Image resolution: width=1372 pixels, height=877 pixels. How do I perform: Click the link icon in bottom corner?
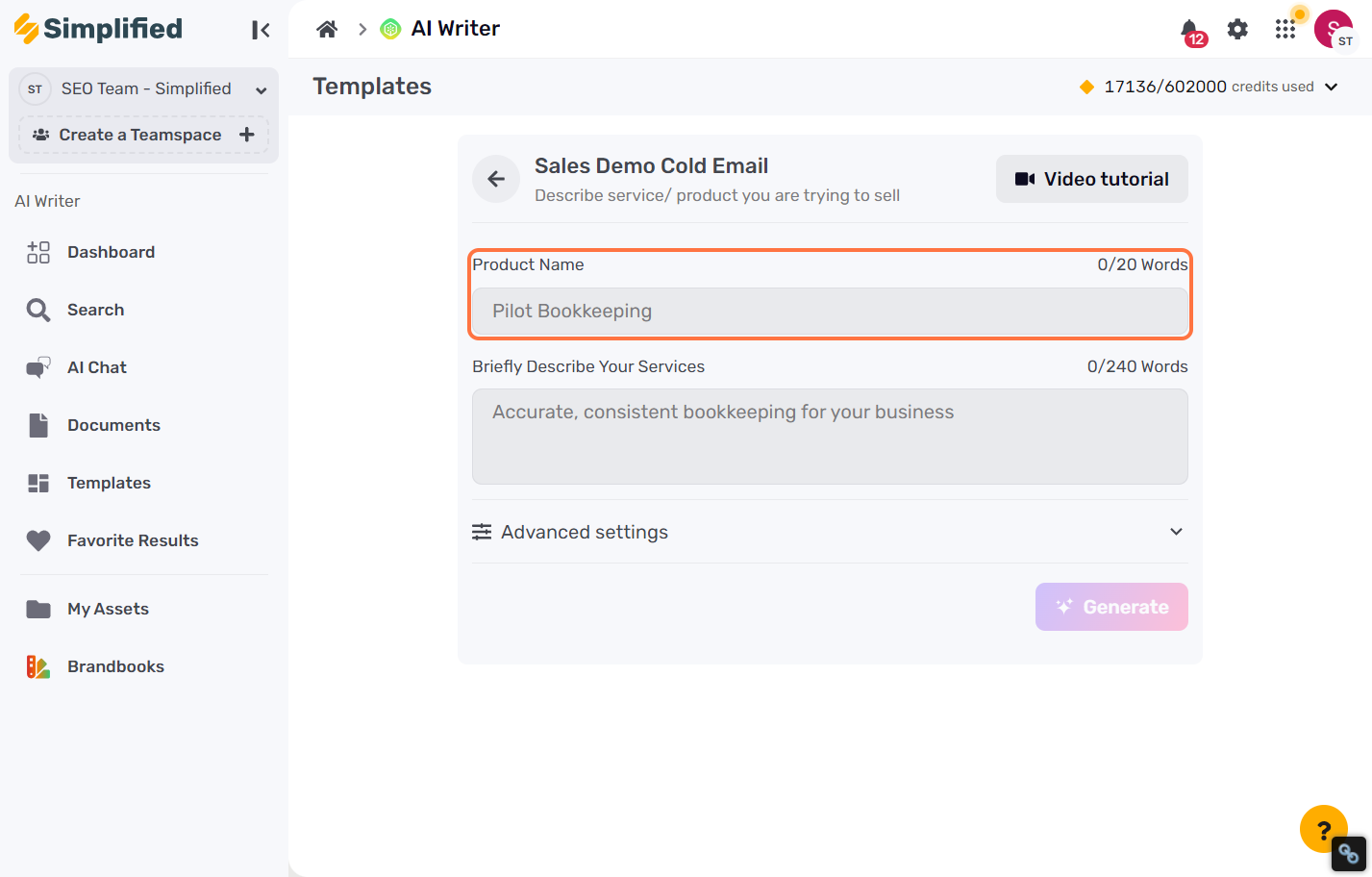click(x=1348, y=854)
